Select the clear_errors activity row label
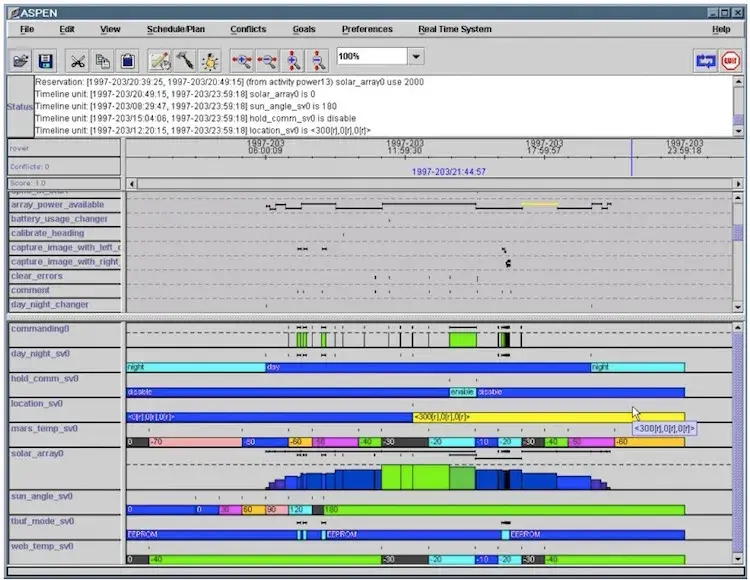The image size is (750, 580). [65, 276]
